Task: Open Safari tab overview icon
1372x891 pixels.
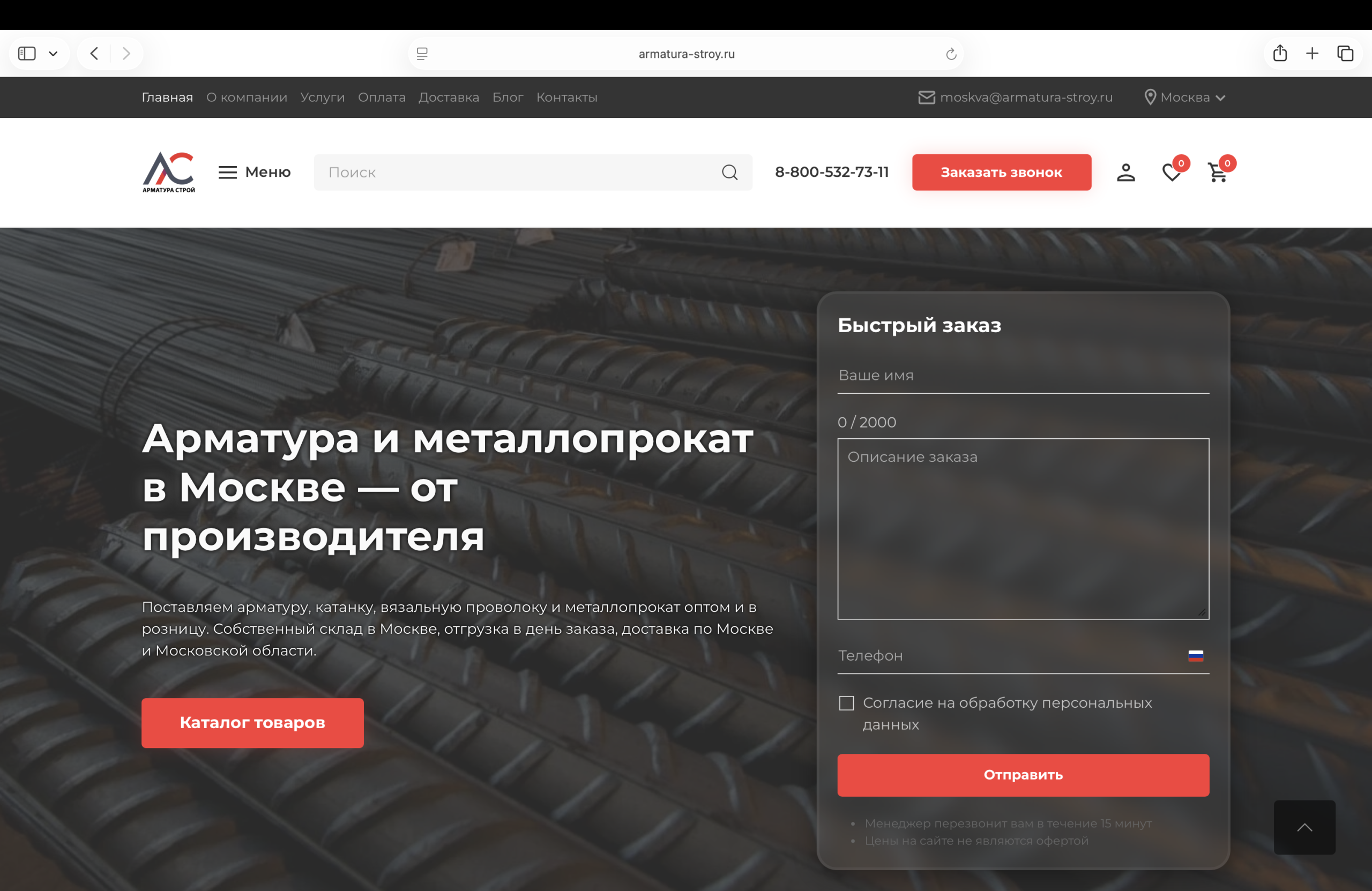Action: pyautogui.click(x=1345, y=54)
